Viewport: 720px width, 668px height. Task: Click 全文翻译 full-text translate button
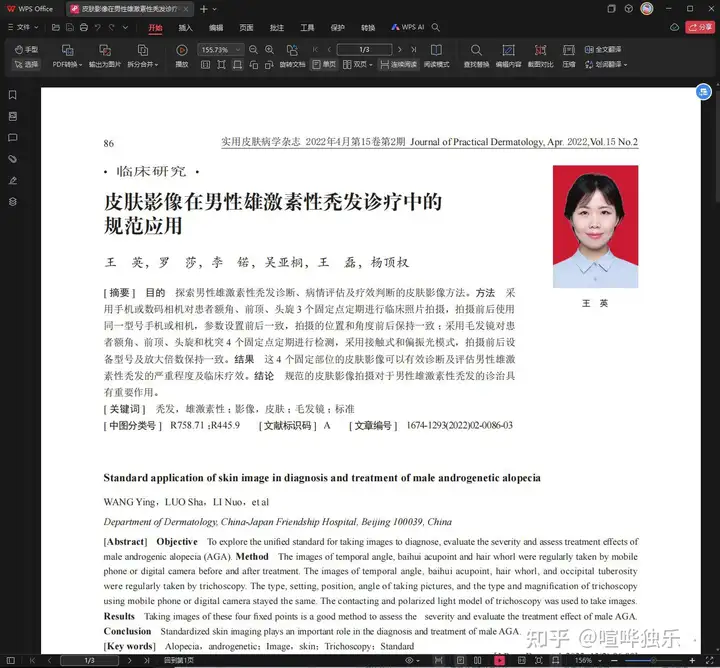click(x=603, y=49)
